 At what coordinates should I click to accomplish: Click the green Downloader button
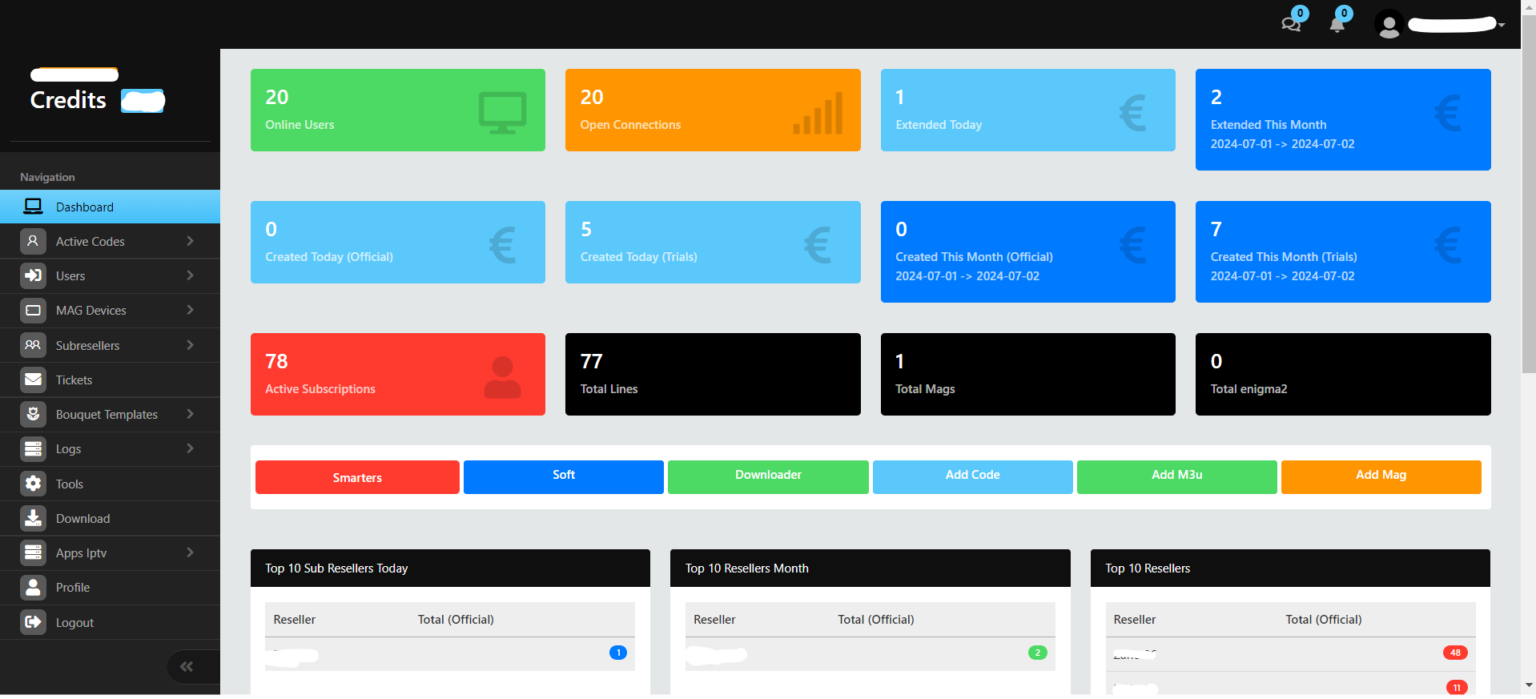[x=768, y=477]
